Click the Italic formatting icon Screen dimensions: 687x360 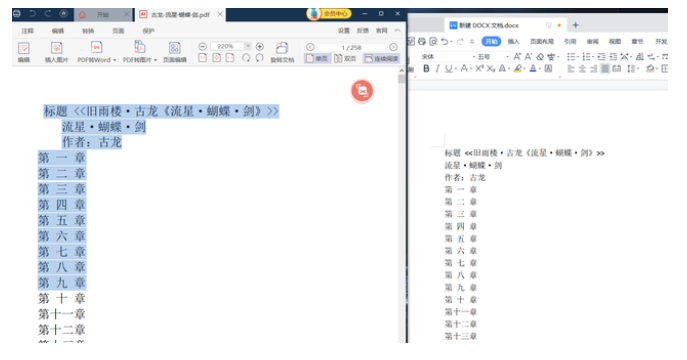437,69
